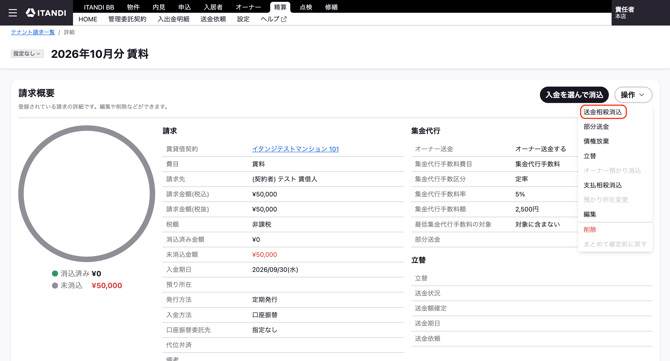The width and height of the screenshot is (670, 361).
Task: Click the 集金代行手数料額 2,500円 value
Action: [x=527, y=209]
